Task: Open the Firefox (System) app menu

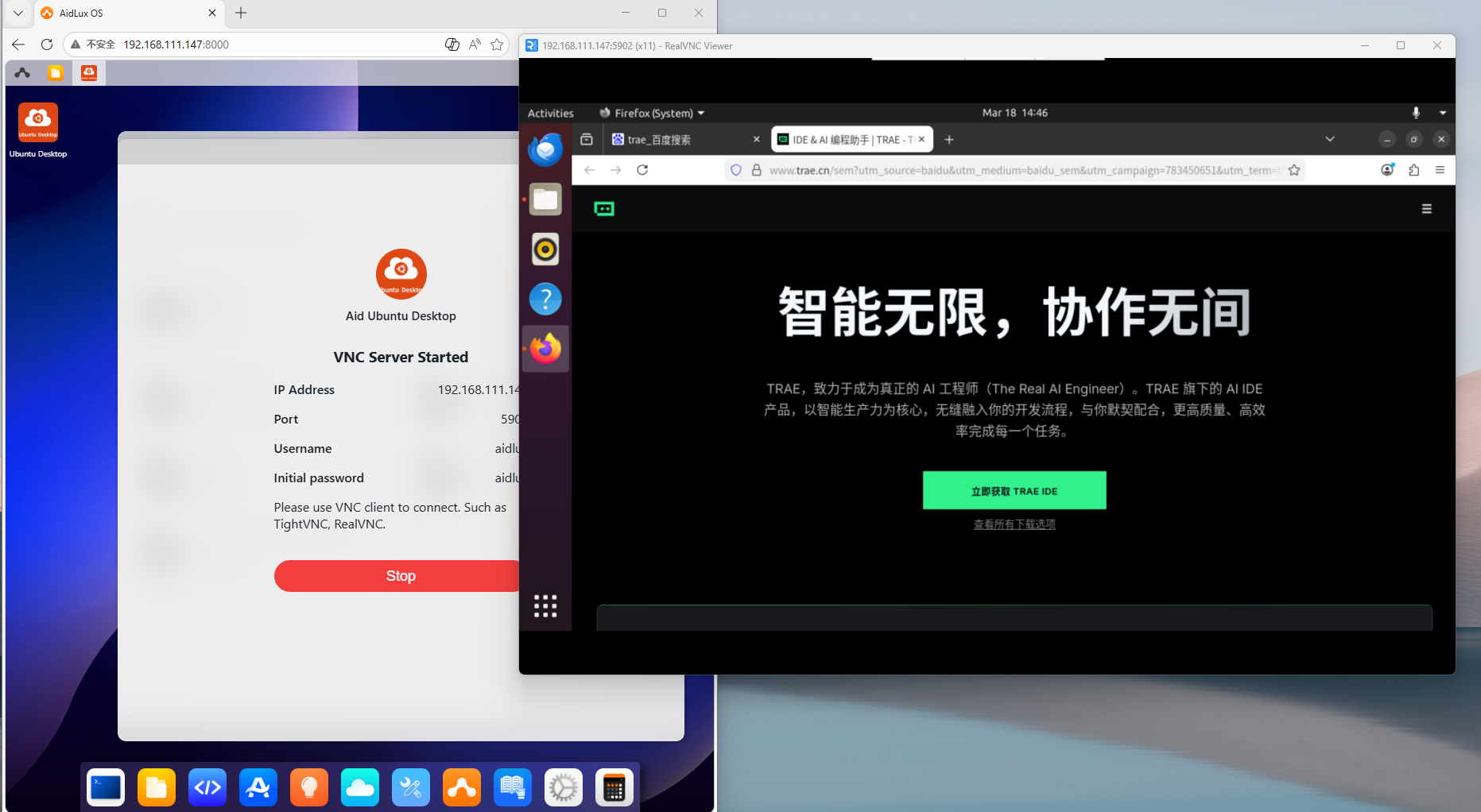Action: click(652, 113)
